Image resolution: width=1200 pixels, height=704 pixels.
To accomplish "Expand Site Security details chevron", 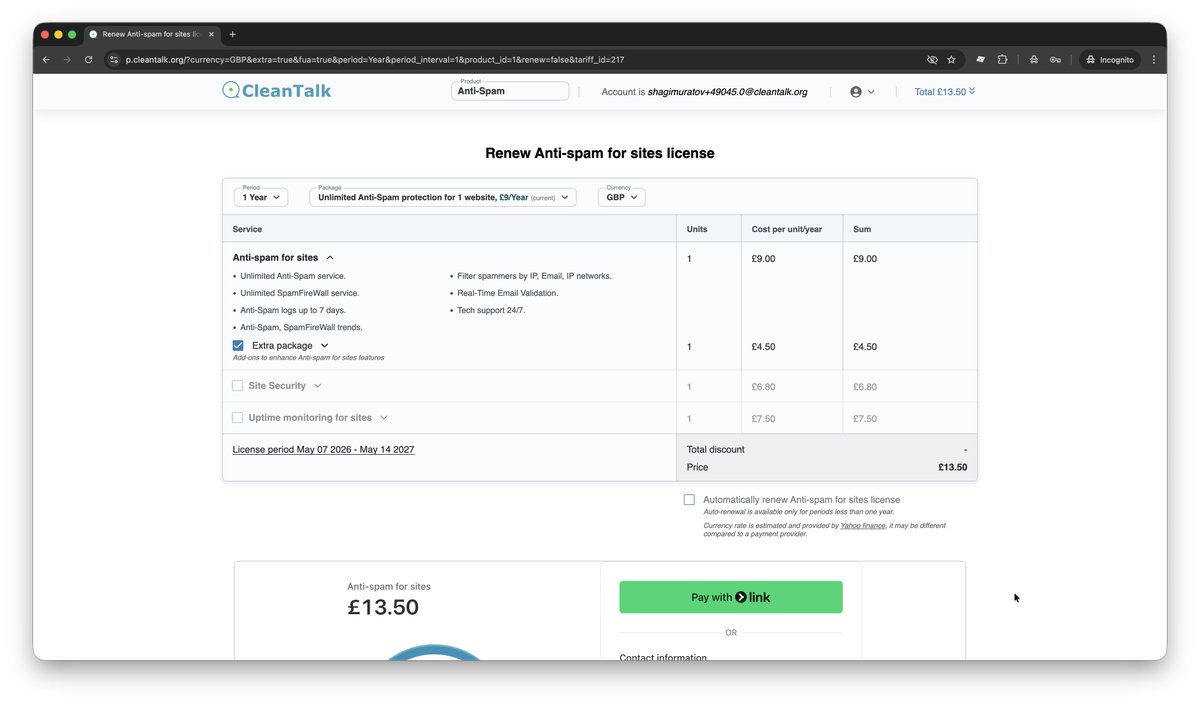I will 318,386.
